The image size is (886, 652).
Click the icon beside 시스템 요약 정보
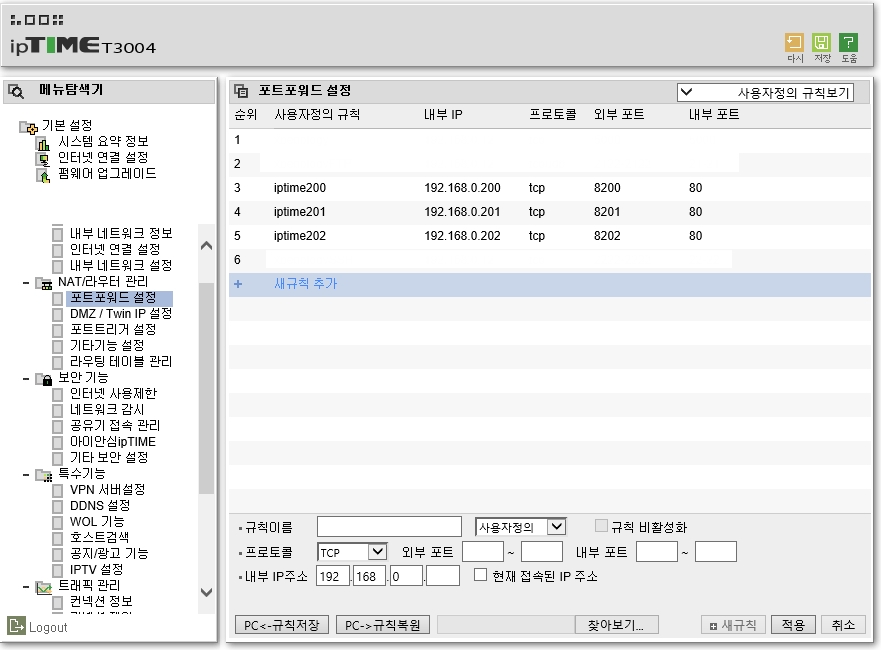(x=43, y=143)
